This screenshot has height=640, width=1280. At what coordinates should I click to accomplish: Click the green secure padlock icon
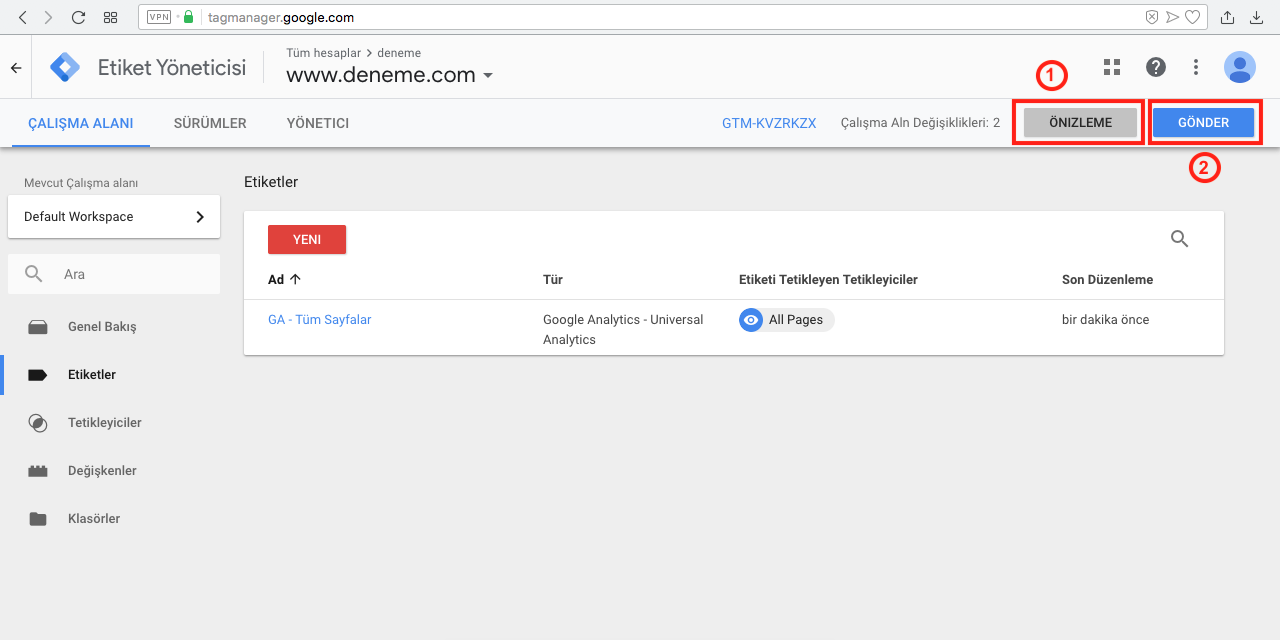[x=188, y=17]
